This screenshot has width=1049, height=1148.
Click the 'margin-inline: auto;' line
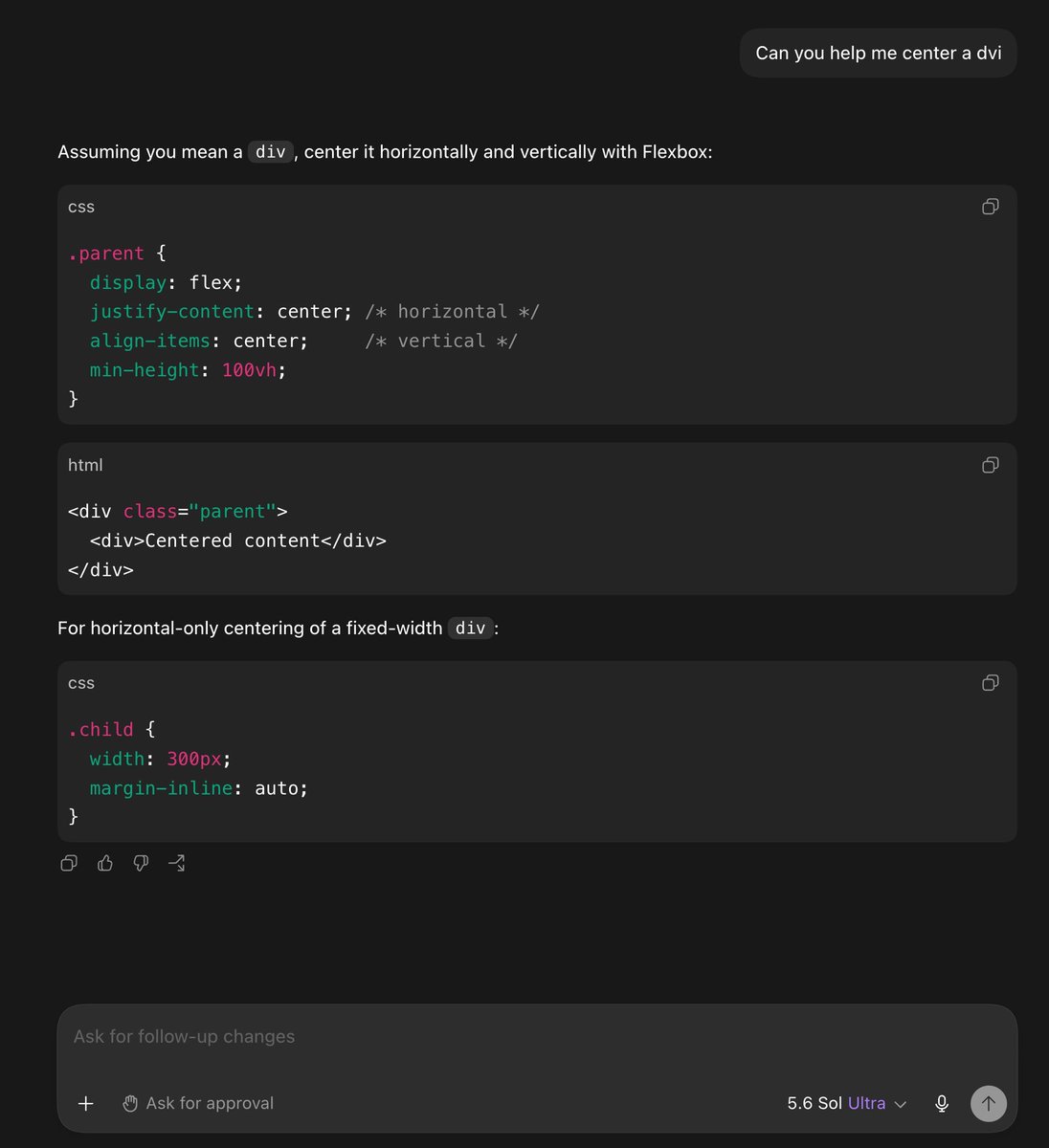pyautogui.click(x=199, y=788)
